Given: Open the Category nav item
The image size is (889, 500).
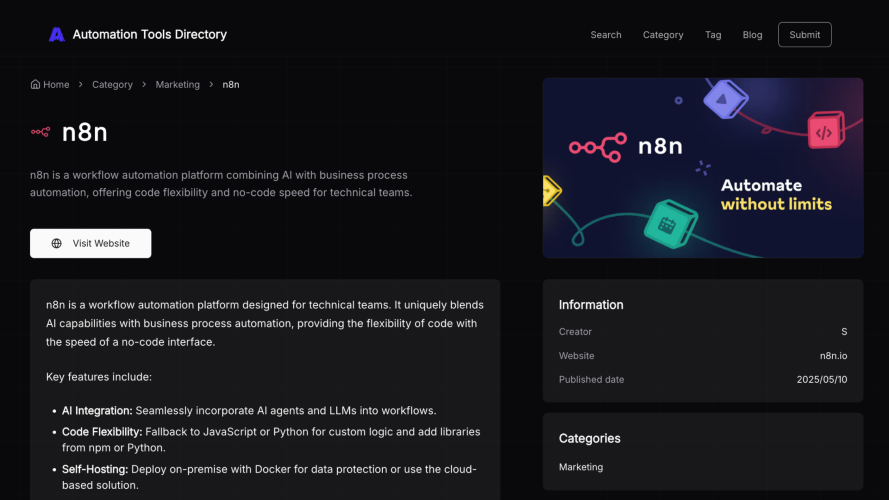Looking at the screenshot, I should pos(663,35).
